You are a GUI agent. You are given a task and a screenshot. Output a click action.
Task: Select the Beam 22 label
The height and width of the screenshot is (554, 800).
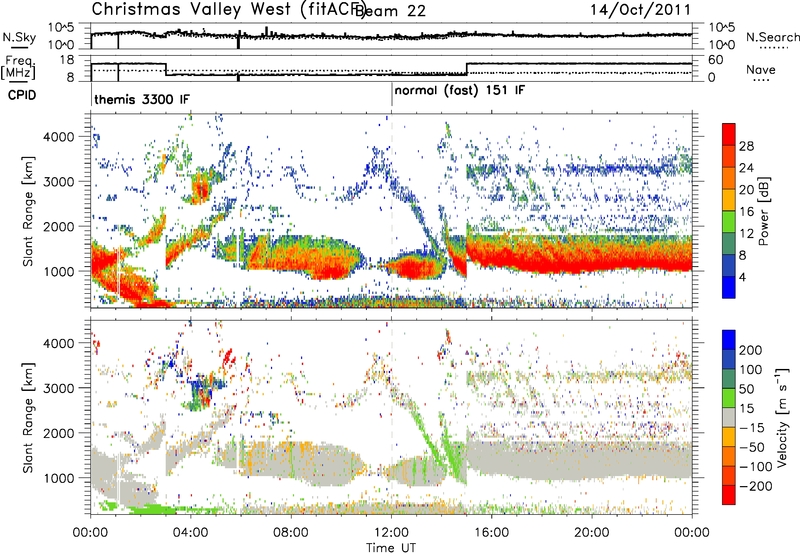coord(390,11)
